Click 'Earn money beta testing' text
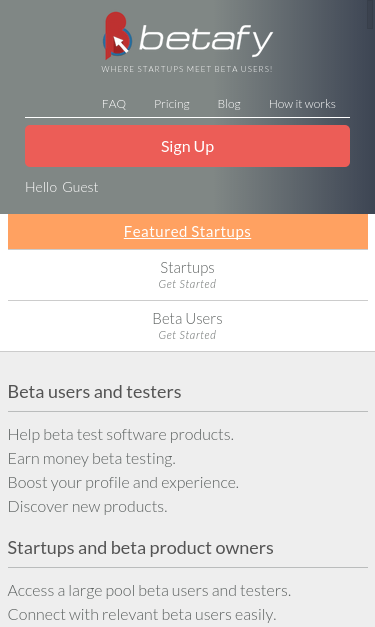 click(x=92, y=459)
